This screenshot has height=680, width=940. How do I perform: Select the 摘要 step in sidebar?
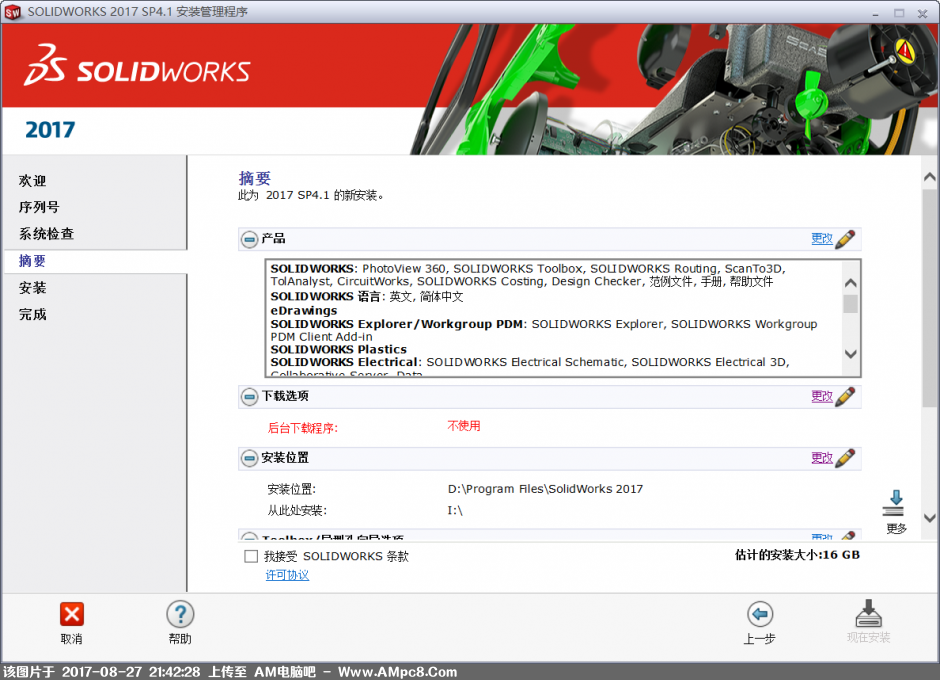click(x=32, y=261)
